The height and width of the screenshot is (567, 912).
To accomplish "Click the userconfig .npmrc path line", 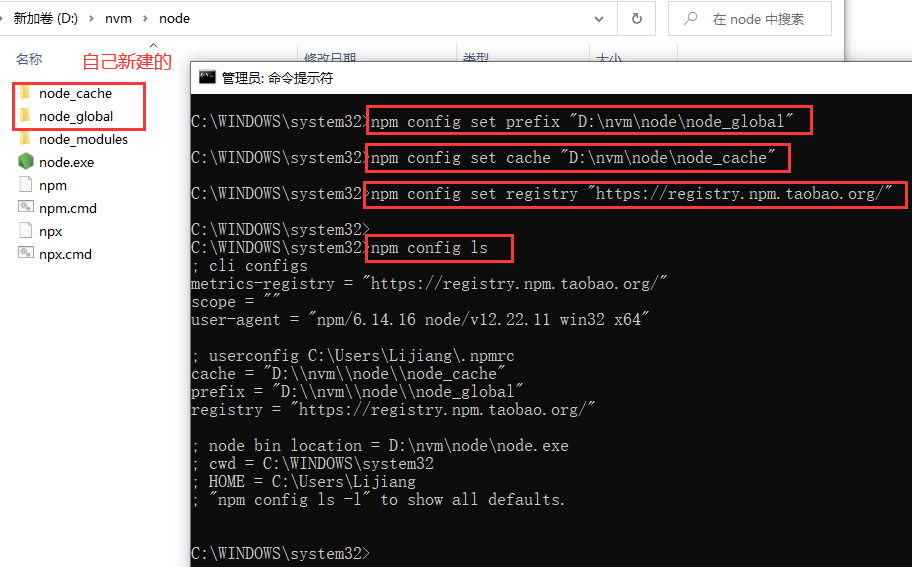I will (352, 356).
